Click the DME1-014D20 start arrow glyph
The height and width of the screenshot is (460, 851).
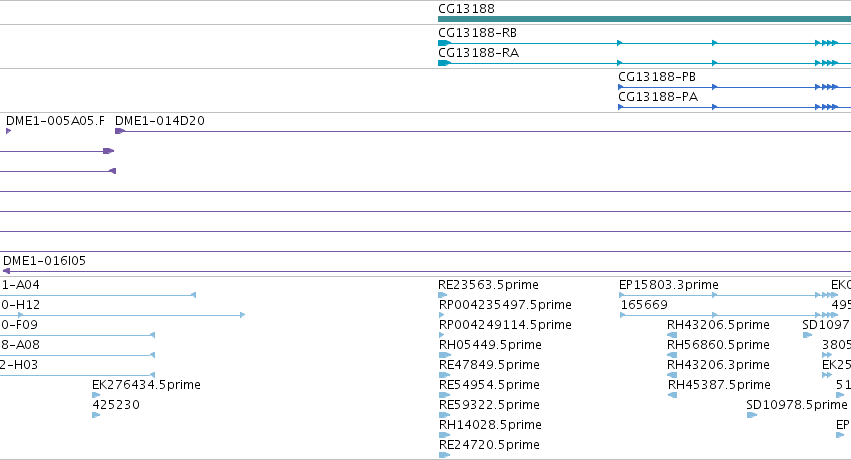(120, 131)
